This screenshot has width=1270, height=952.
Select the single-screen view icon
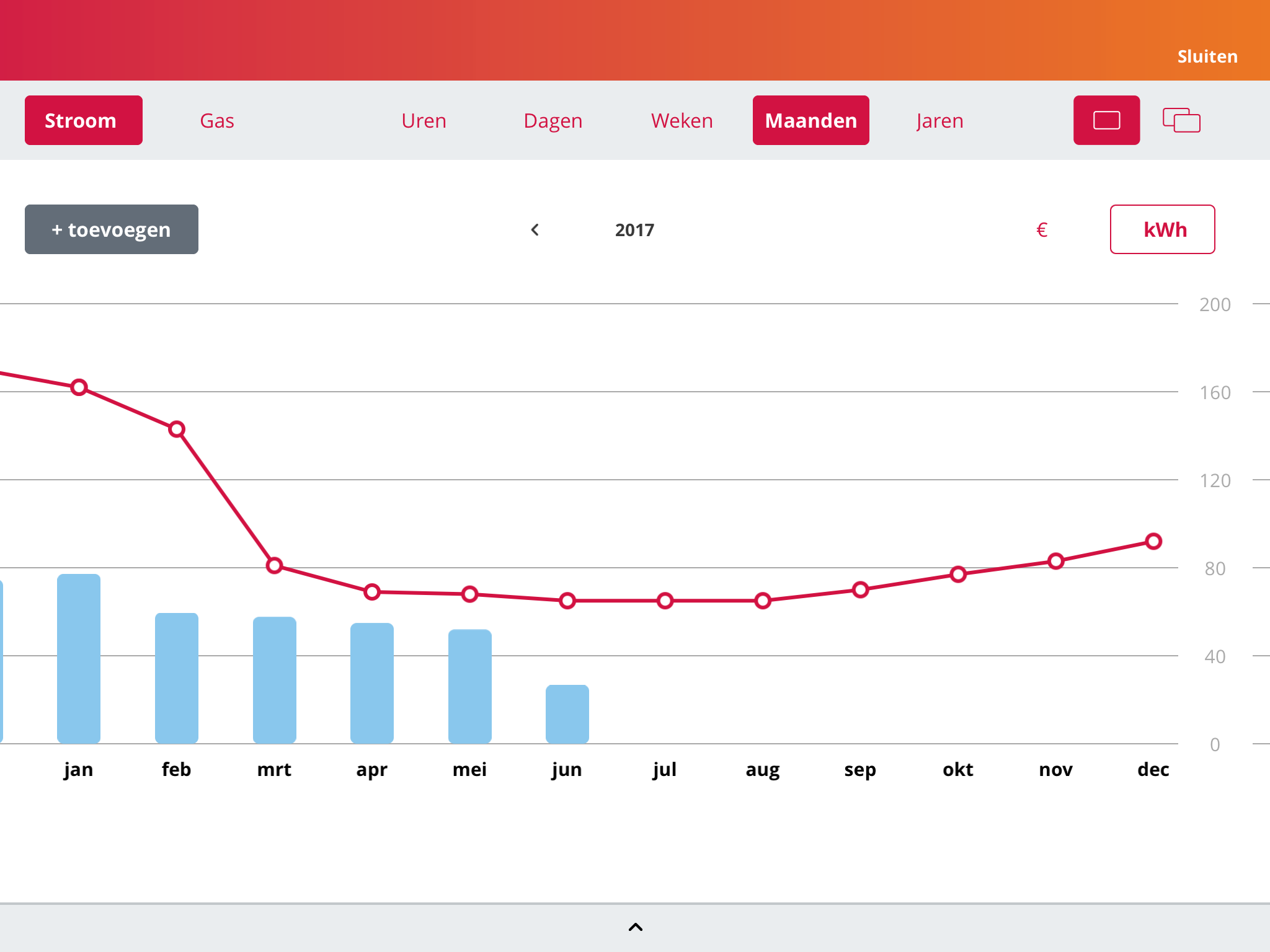(x=1106, y=120)
